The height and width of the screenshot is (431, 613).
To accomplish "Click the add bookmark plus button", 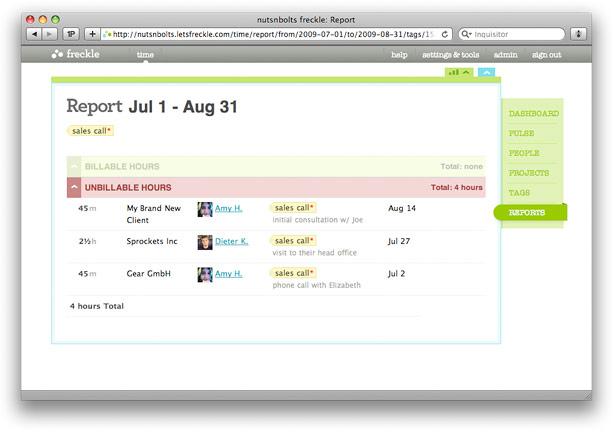I will (x=93, y=33).
